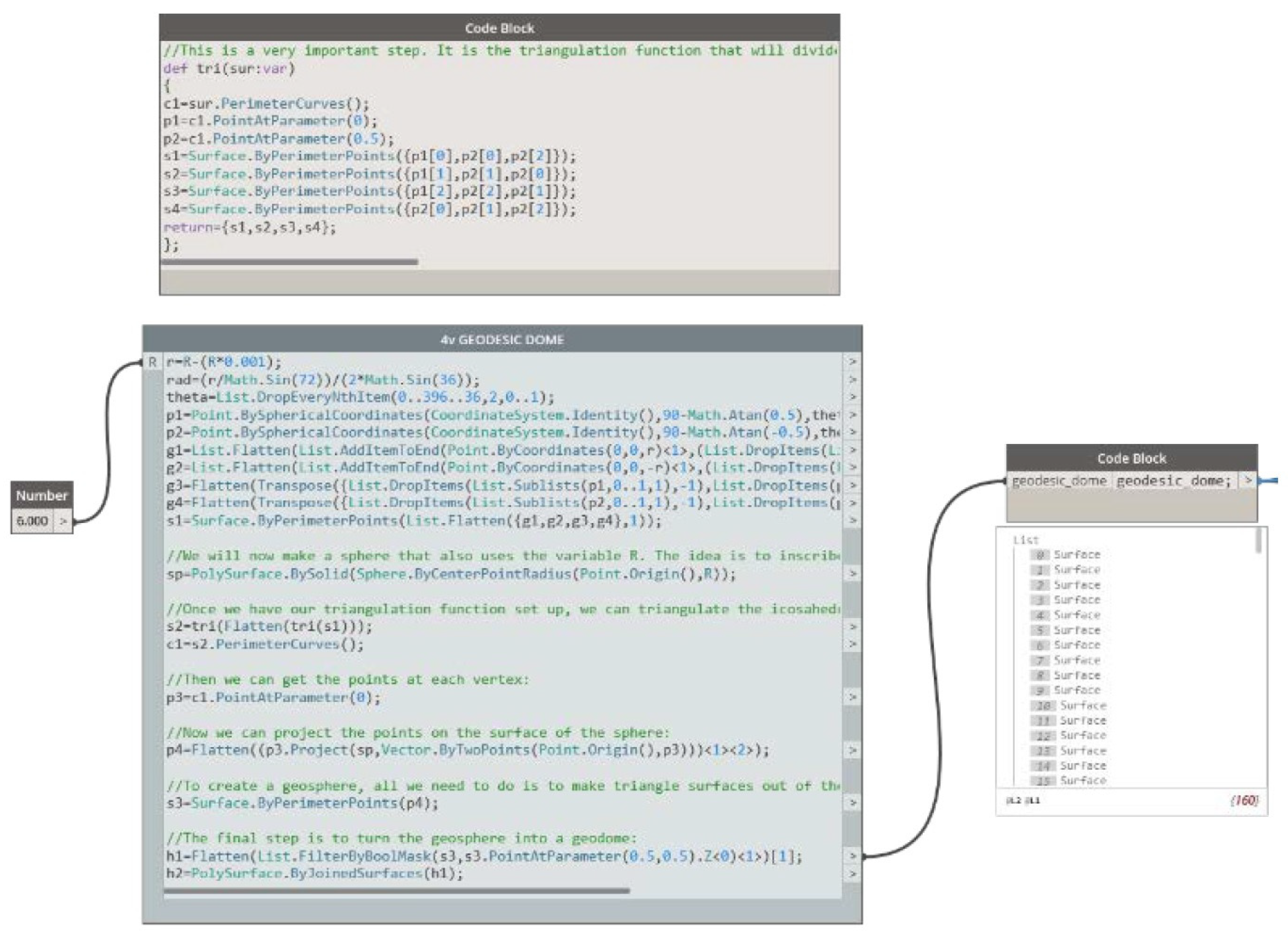The image size is (1288, 935).
Task: Click horizontal scrollbar of tri code block
Action: pos(290,263)
